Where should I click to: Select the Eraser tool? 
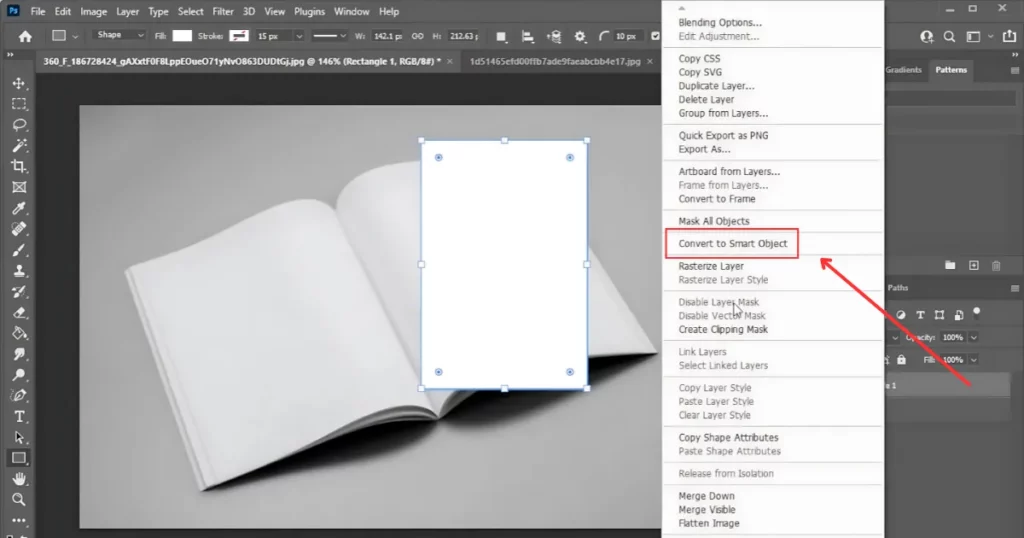click(19, 312)
